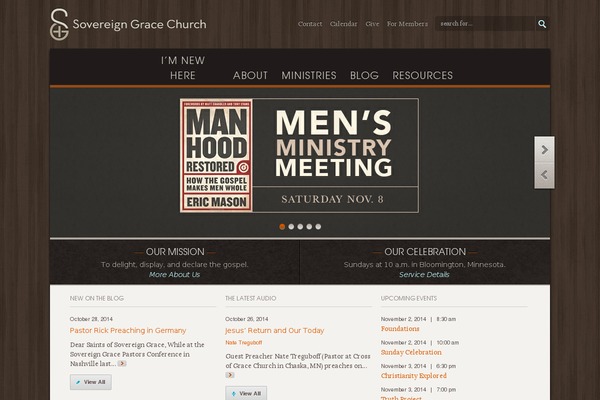
Task: Open the Christianity Explored event
Action: coord(414,376)
